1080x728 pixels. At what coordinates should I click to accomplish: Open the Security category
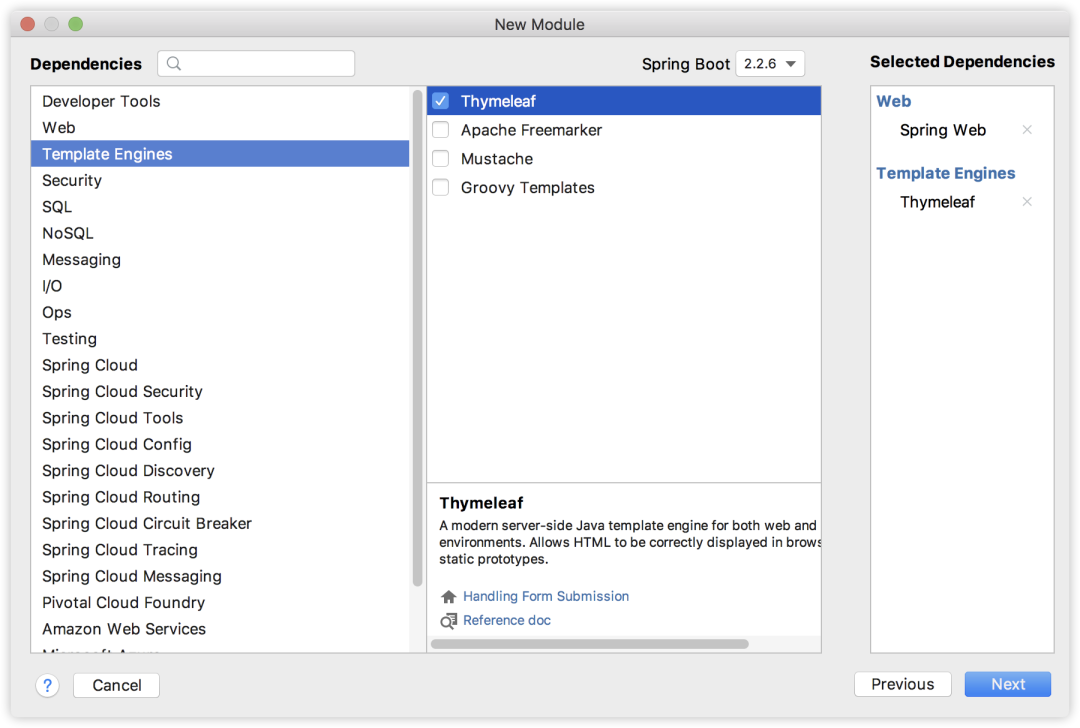pos(220,180)
